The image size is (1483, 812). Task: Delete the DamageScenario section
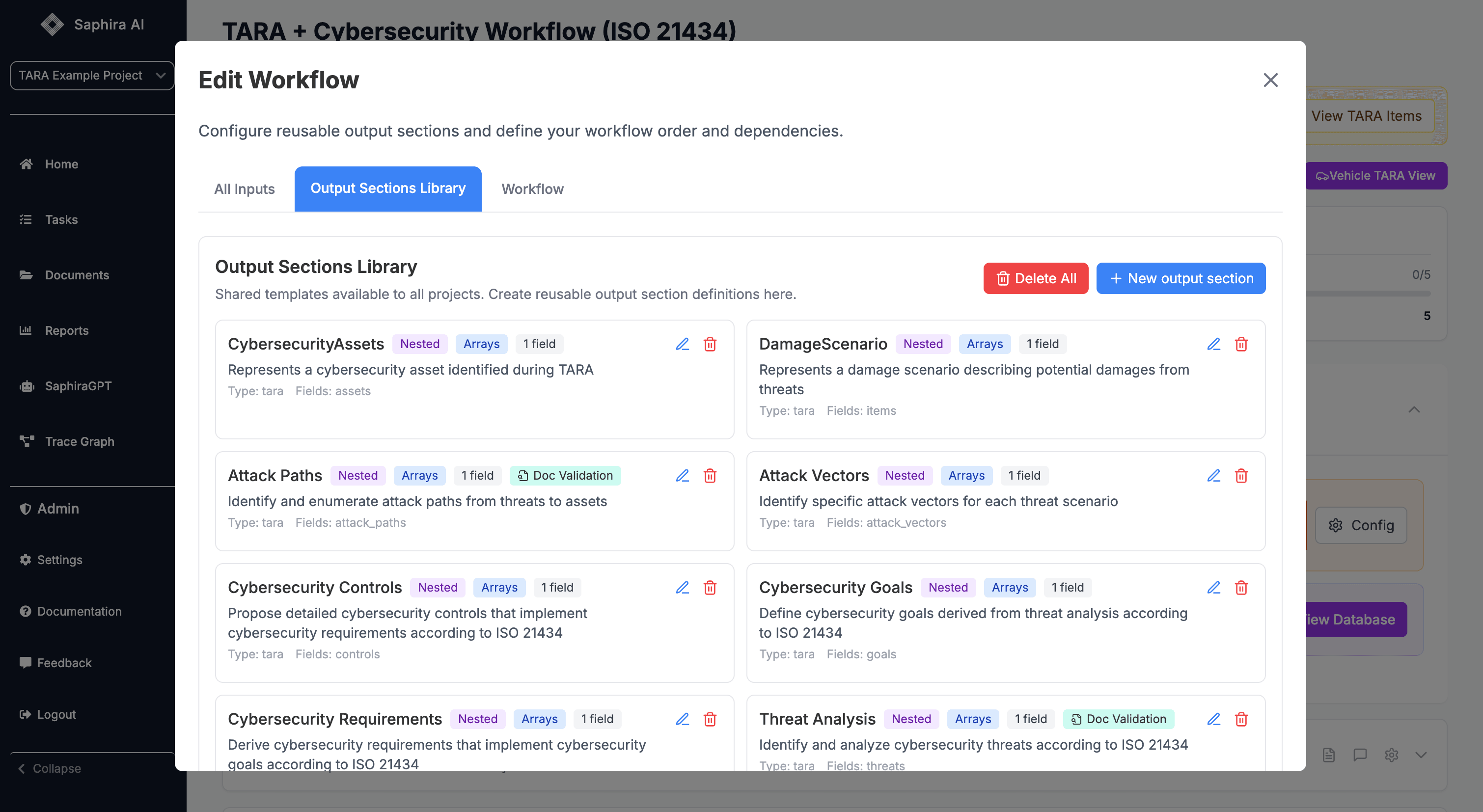pos(1241,344)
